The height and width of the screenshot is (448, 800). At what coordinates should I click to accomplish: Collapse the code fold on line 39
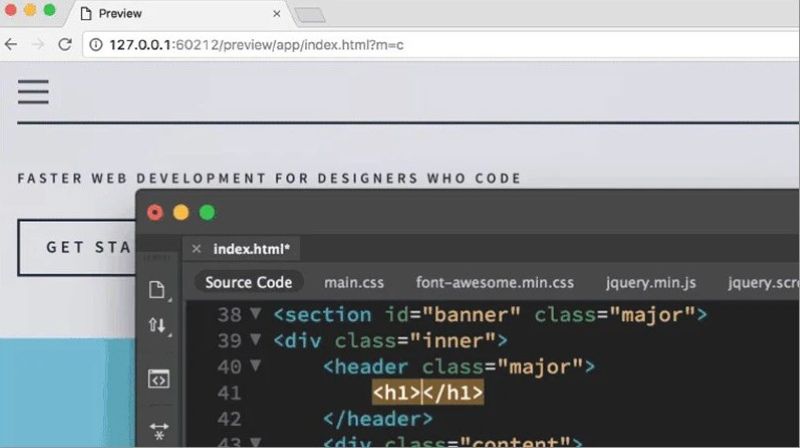(x=256, y=339)
